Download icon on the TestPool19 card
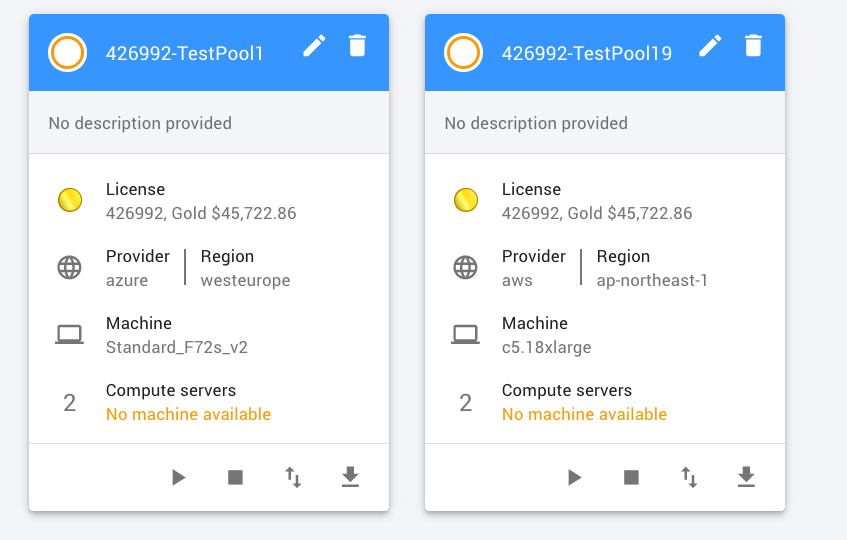 [746, 477]
